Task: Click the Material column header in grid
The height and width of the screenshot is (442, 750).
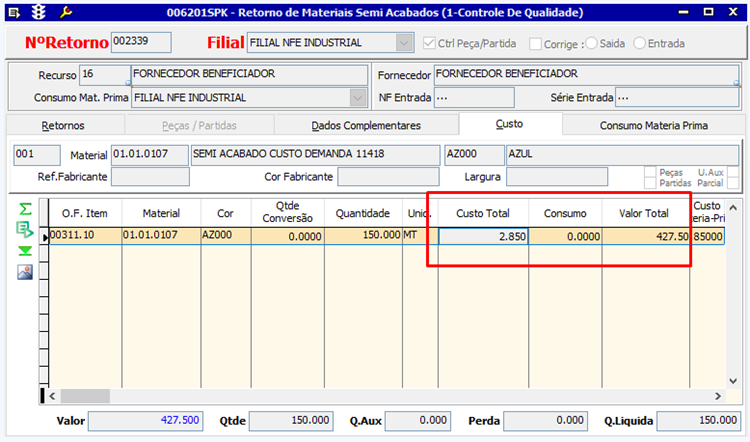Action: click(x=161, y=213)
